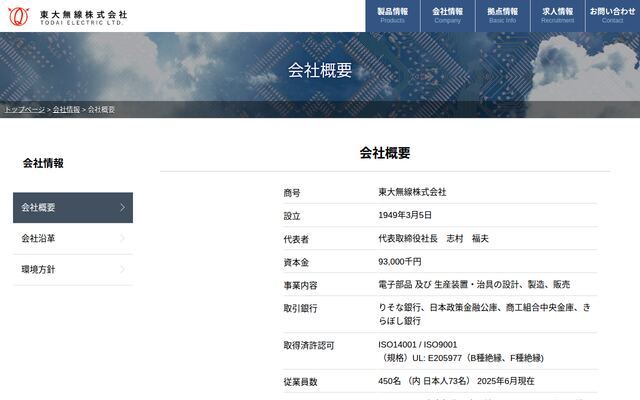Click the date 1949年3月5日
The width and height of the screenshot is (640, 400).
(x=405, y=215)
